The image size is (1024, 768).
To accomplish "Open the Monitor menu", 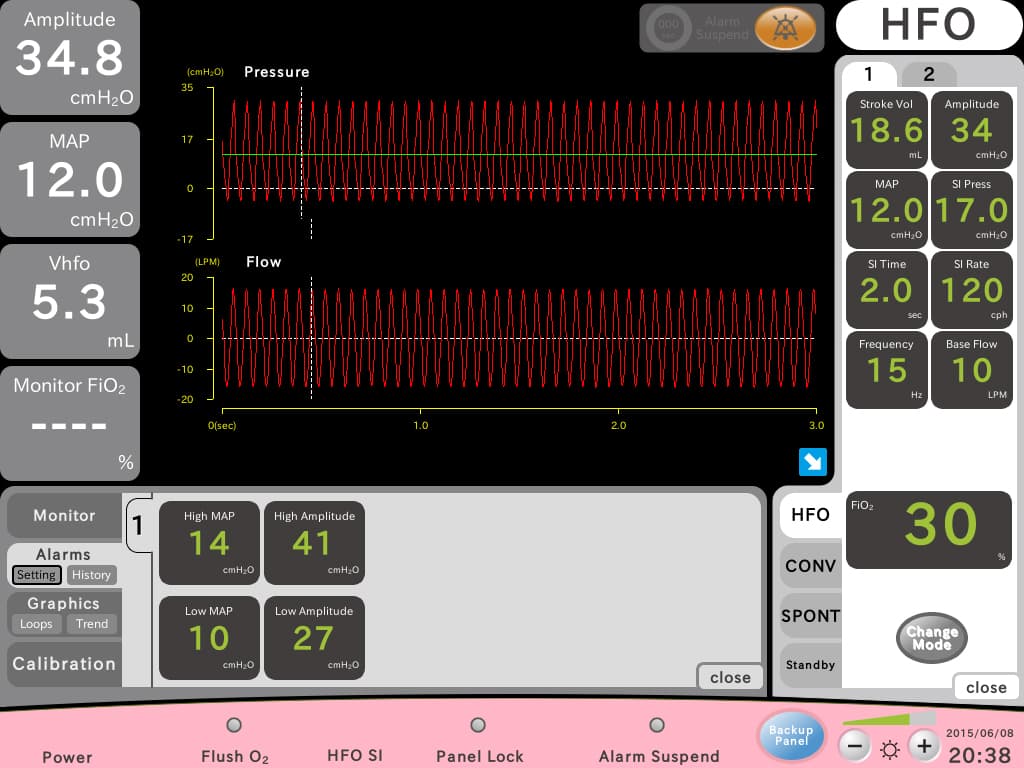I will click(x=64, y=515).
